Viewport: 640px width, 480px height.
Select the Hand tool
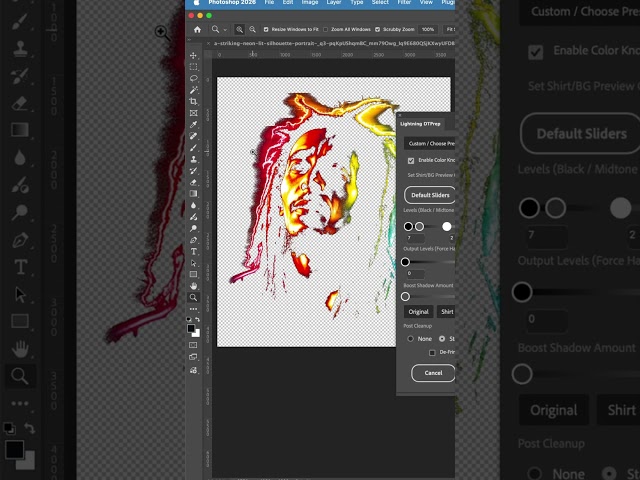point(193,286)
